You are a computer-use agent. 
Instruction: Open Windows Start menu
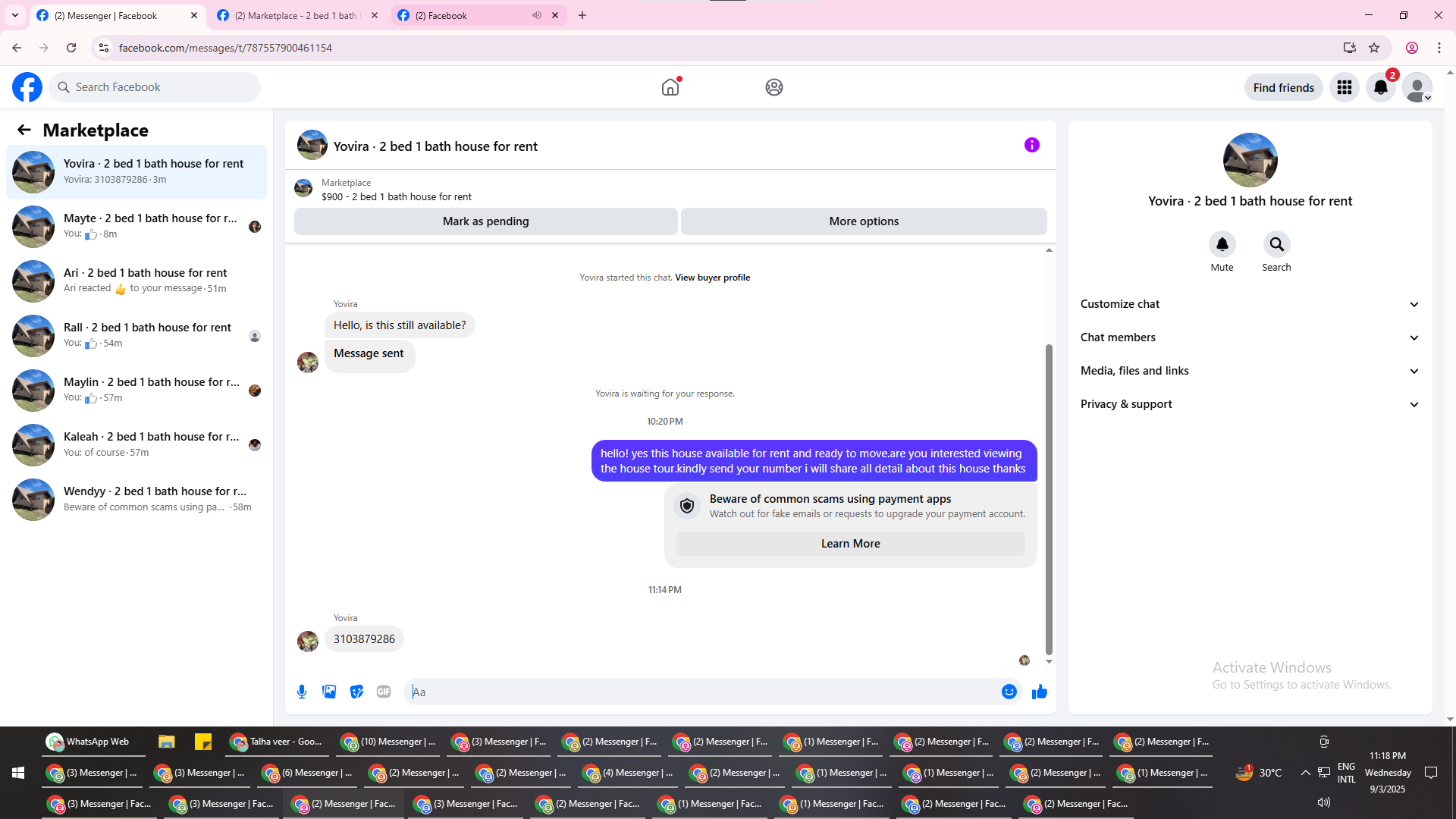point(18,773)
